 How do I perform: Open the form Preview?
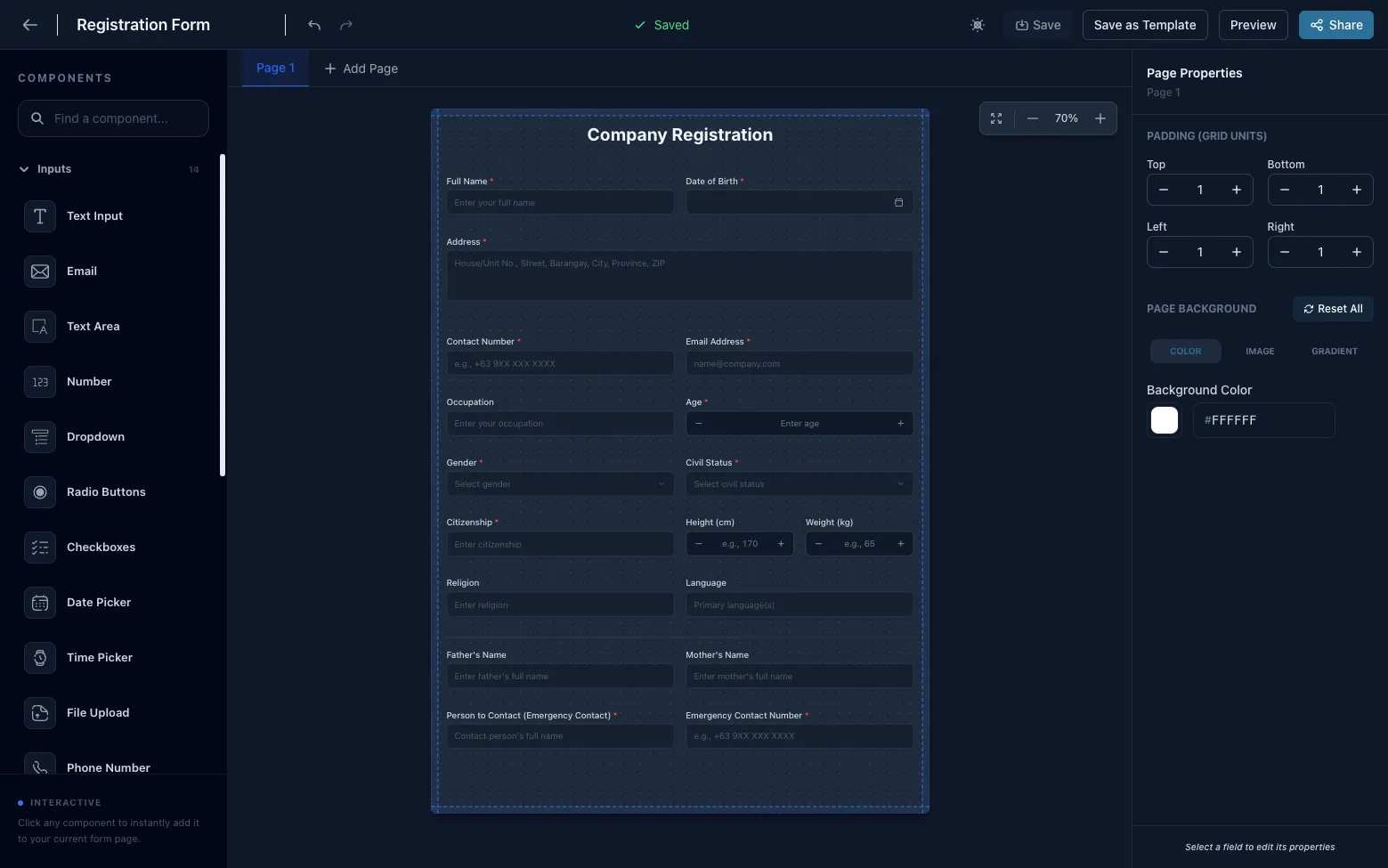[x=1253, y=25]
